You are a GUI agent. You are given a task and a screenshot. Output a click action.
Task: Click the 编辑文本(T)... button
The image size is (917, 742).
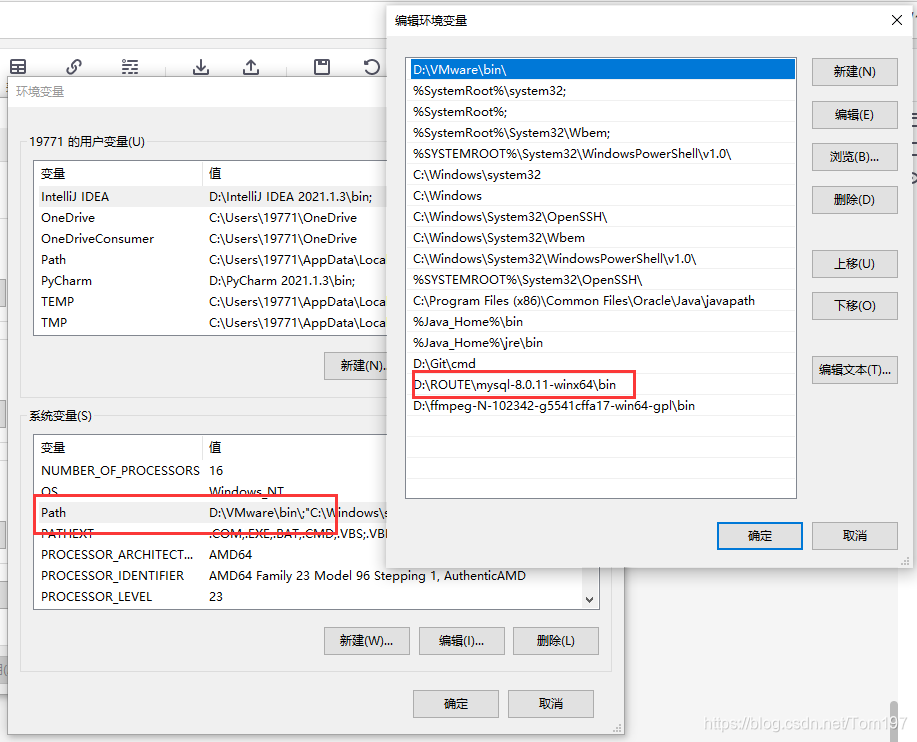pyautogui.click(x=854, y=370)
